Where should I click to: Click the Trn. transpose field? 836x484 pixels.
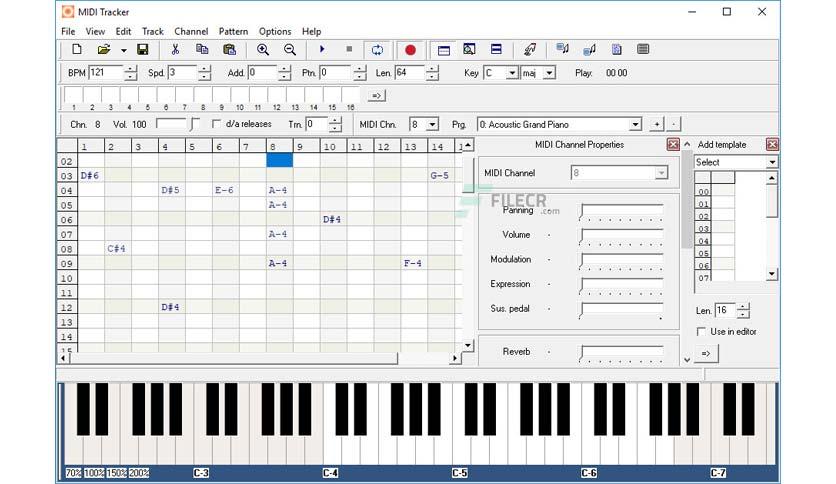(x=316, y=125)
